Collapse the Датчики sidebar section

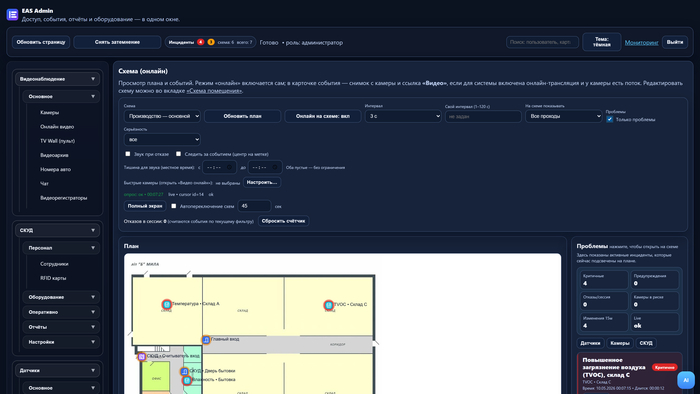tap(58, 370)
